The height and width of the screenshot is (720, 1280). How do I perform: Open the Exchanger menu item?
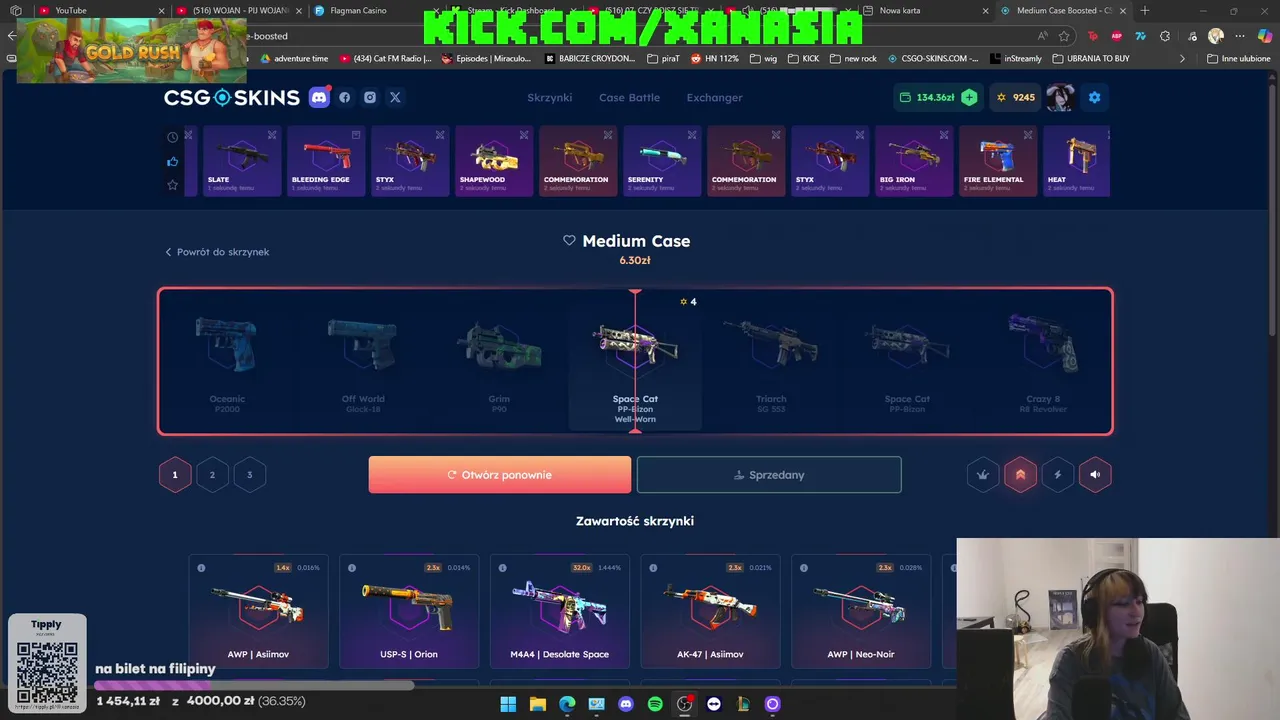coord(714,97)
